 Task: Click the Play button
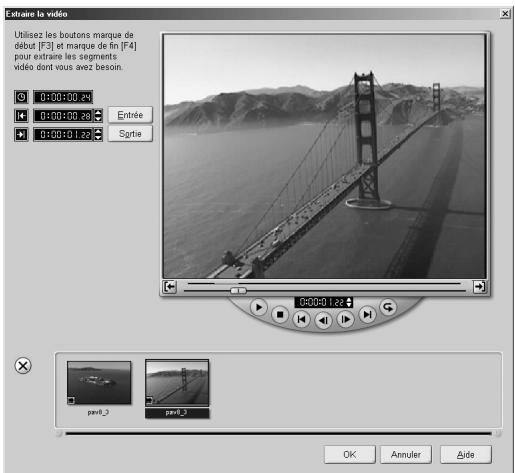click(x=259, y=307)
